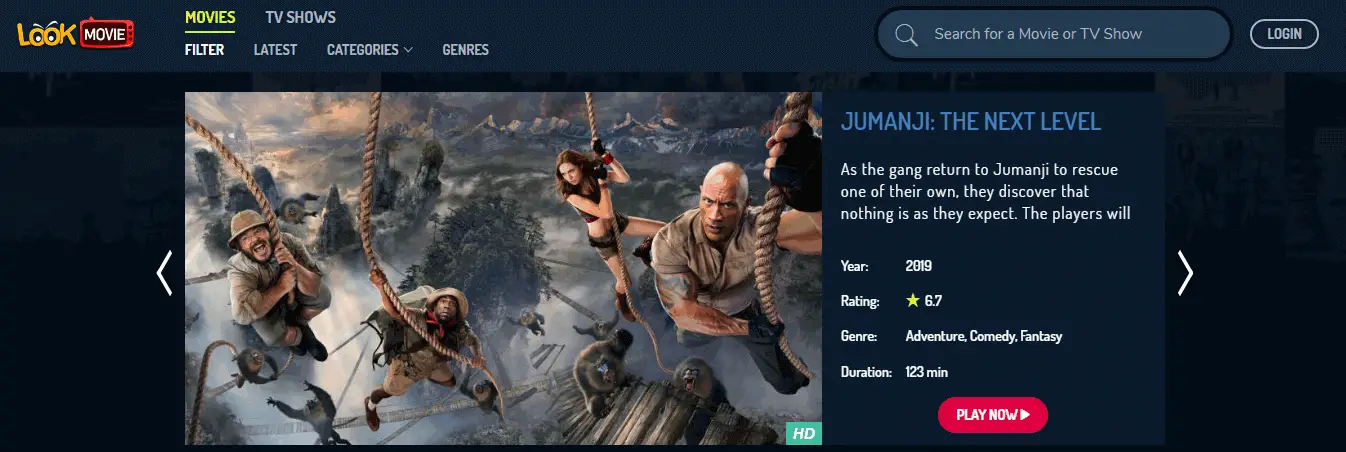This screenshot has height=452, width=1346.
Task: Click the Login button
Action: [1284, 34]
